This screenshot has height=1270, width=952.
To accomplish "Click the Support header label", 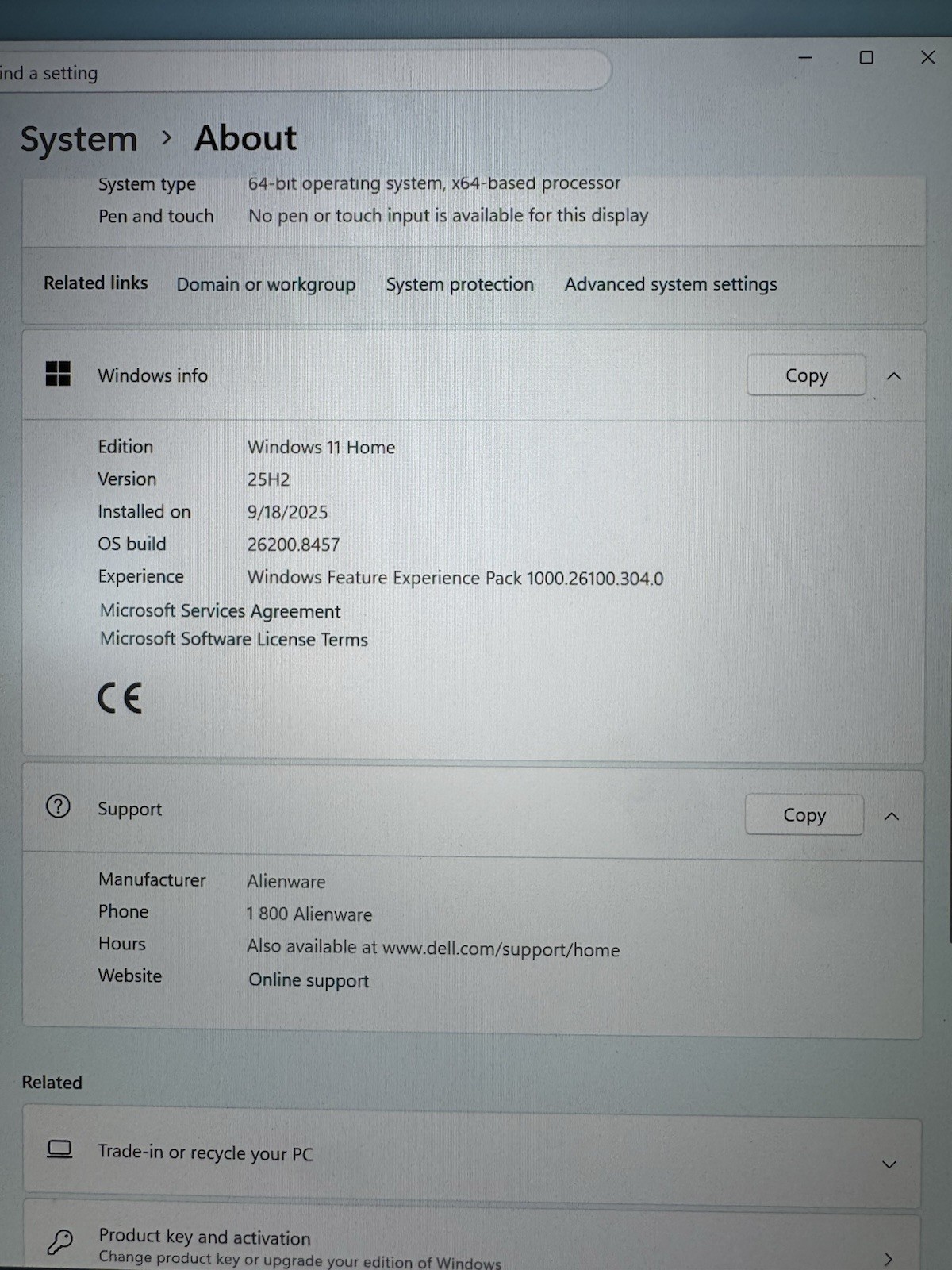I will pos(129,809).
